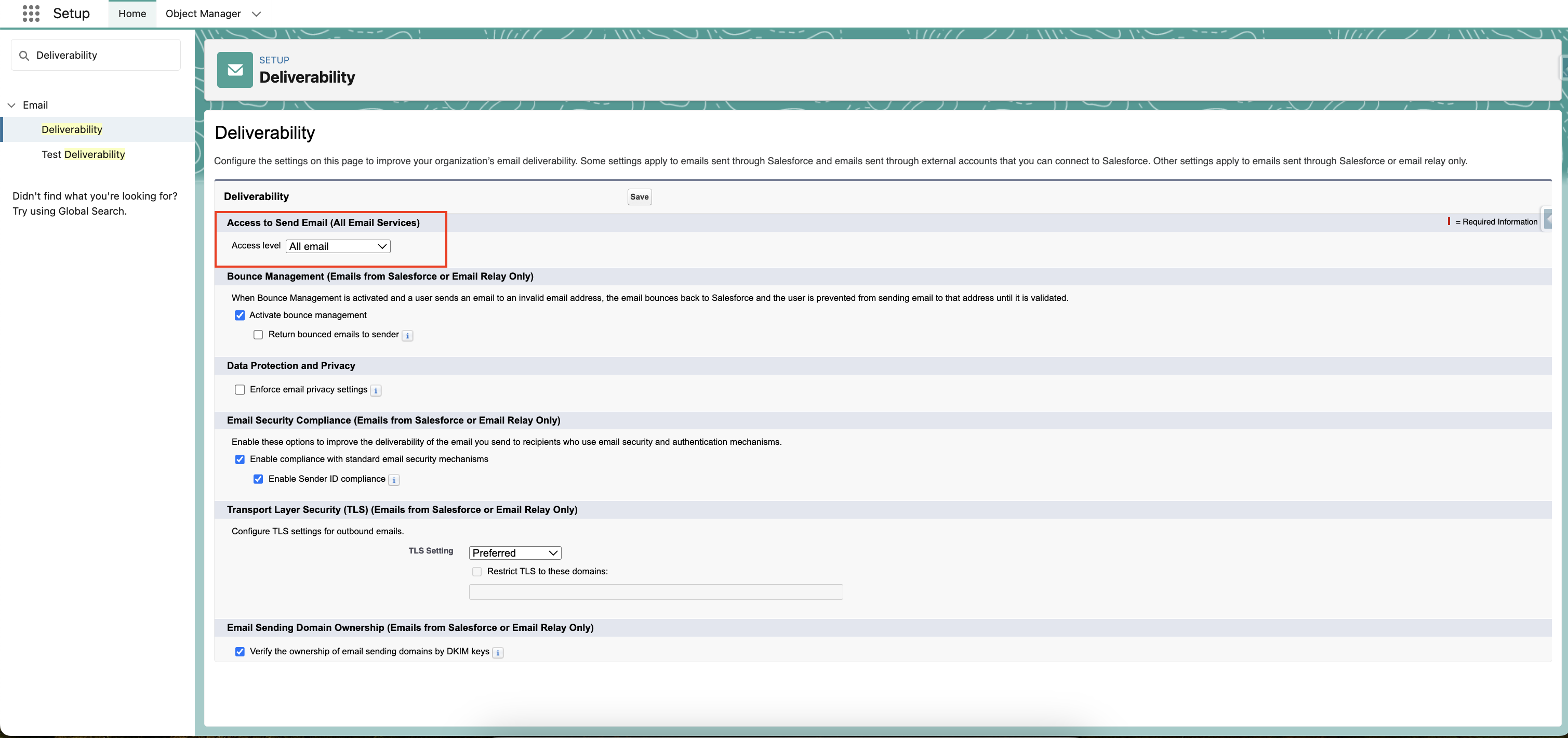Save the deliverability settings
The image size is (1568, 738).
tap(639, 196)
